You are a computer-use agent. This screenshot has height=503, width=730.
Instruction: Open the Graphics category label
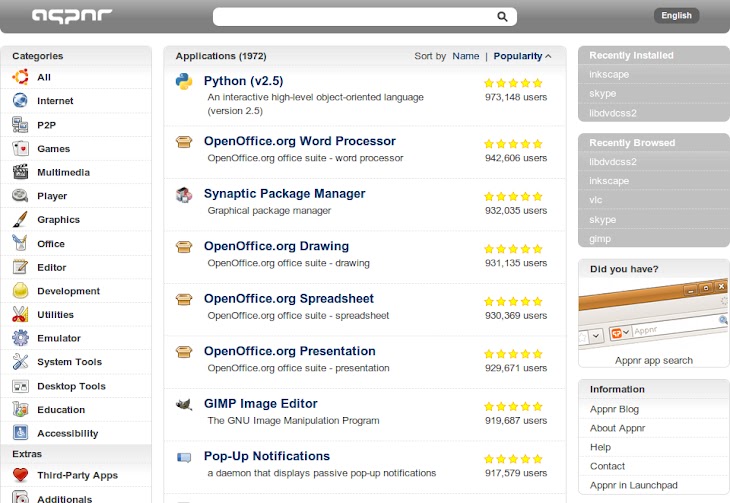coord(58,219)
